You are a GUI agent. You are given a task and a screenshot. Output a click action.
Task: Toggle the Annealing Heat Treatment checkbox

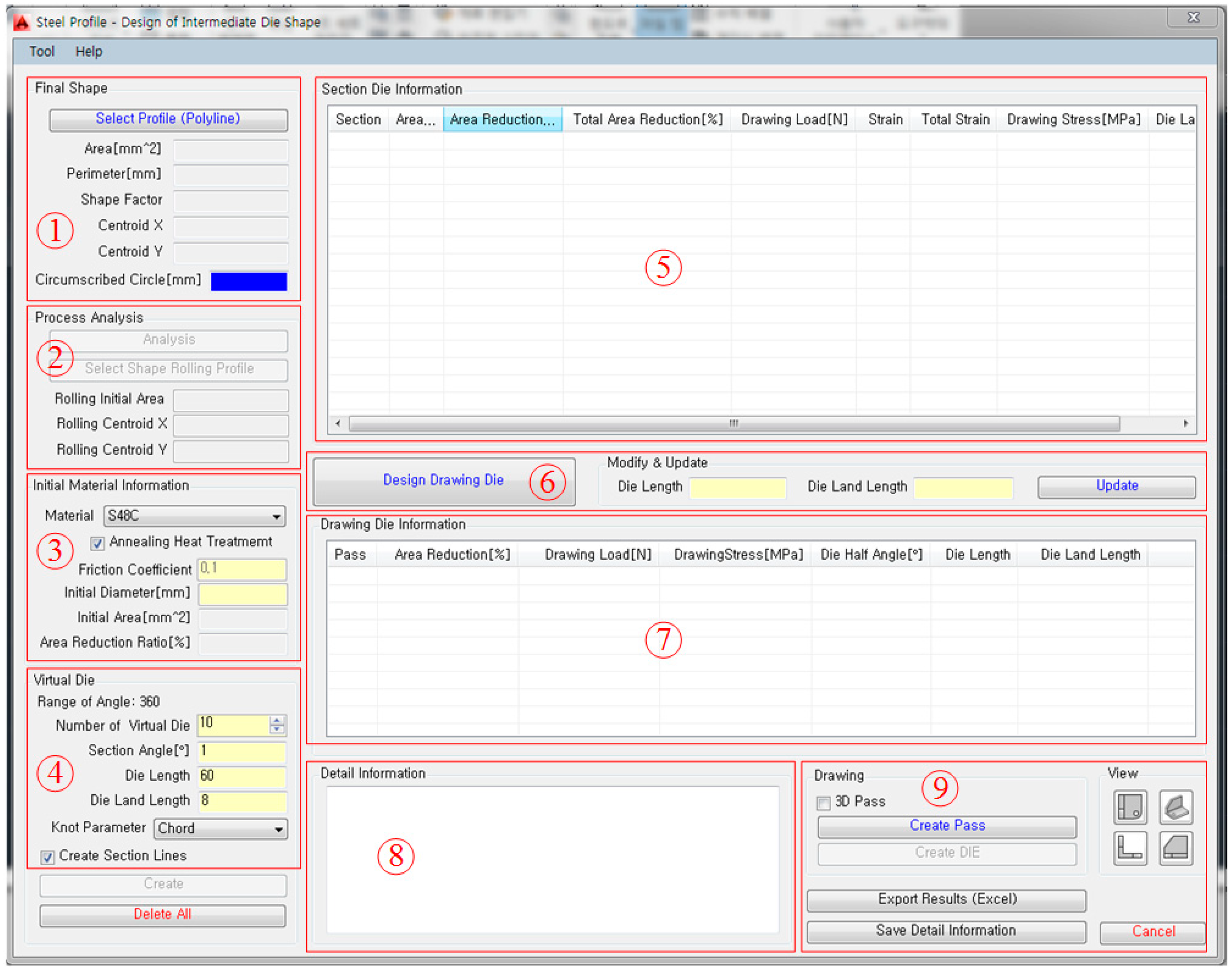click(x=97, y=543)
